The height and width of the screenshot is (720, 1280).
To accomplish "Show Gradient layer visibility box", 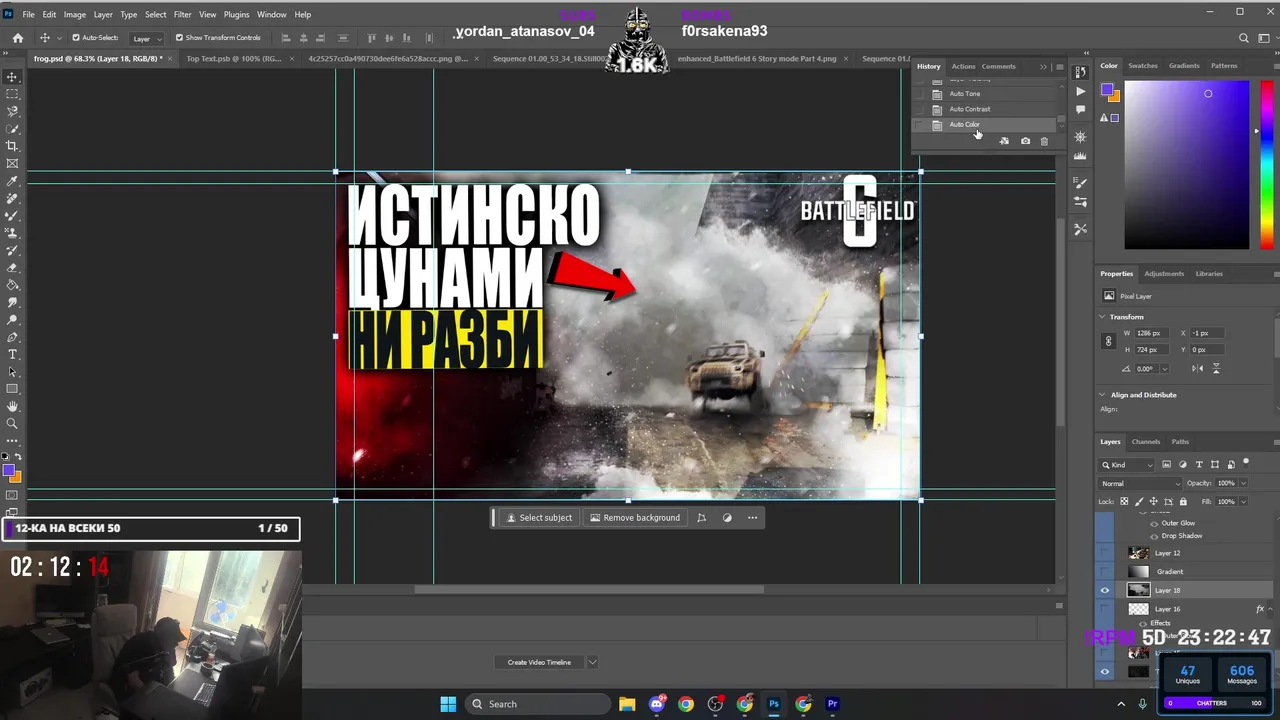I will pos(1105,572).
